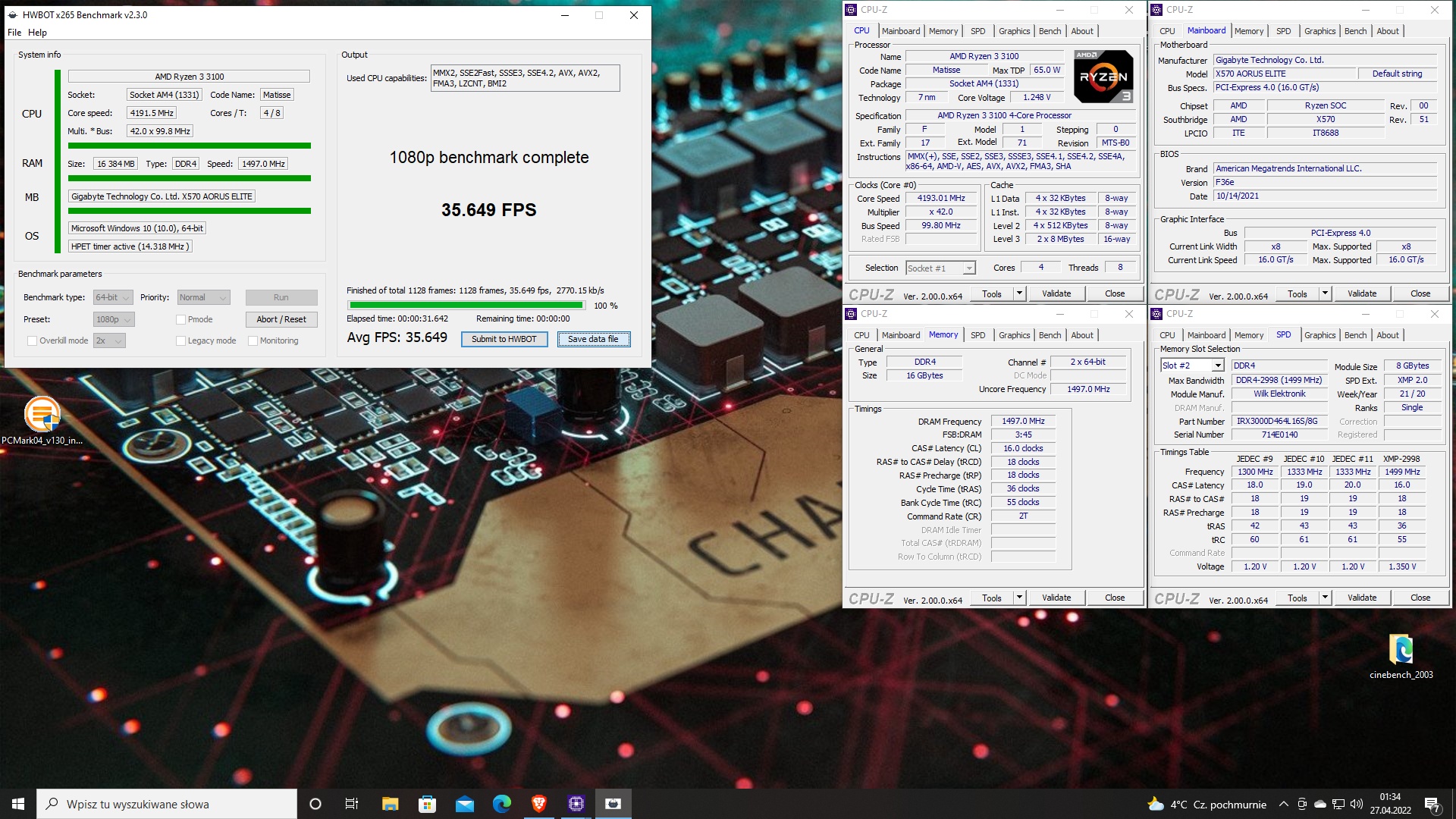
Task: Open File Explorer from taskbar
Action: tap(390, 804)
